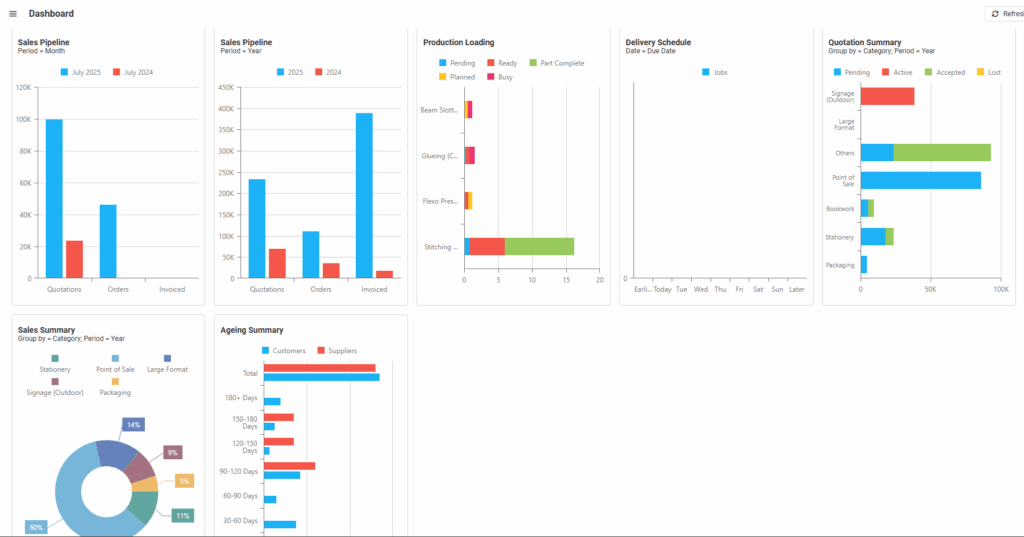
Task: Click the Refresh button
Action: point(1004,14)
